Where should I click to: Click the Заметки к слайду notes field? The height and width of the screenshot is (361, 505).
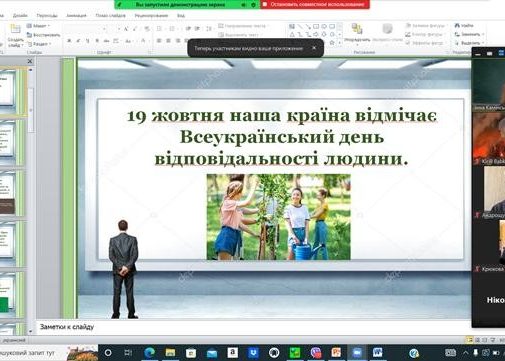pyautogui.click(x=253, y=327)
